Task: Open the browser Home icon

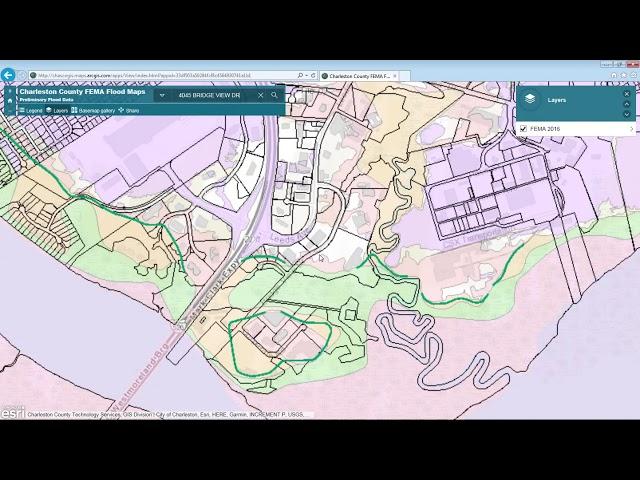Action: tap(613, 75)
